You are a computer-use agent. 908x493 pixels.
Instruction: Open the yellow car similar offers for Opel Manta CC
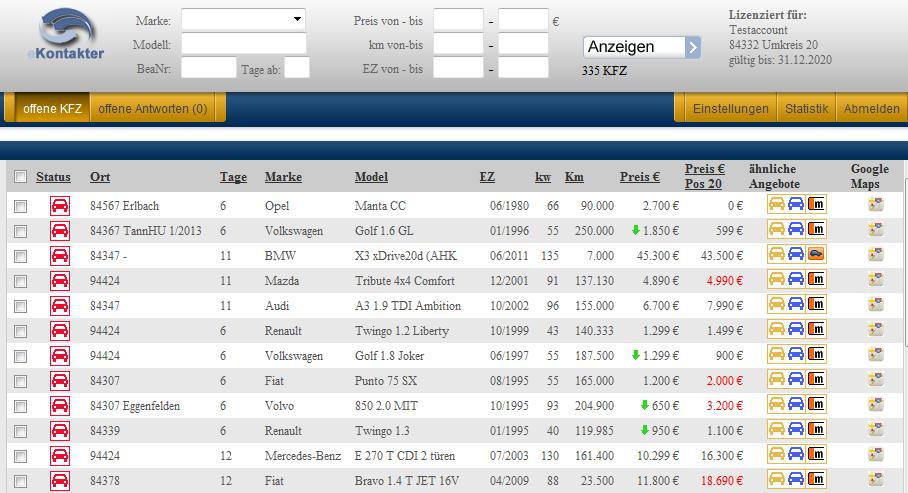pos(777,204)
